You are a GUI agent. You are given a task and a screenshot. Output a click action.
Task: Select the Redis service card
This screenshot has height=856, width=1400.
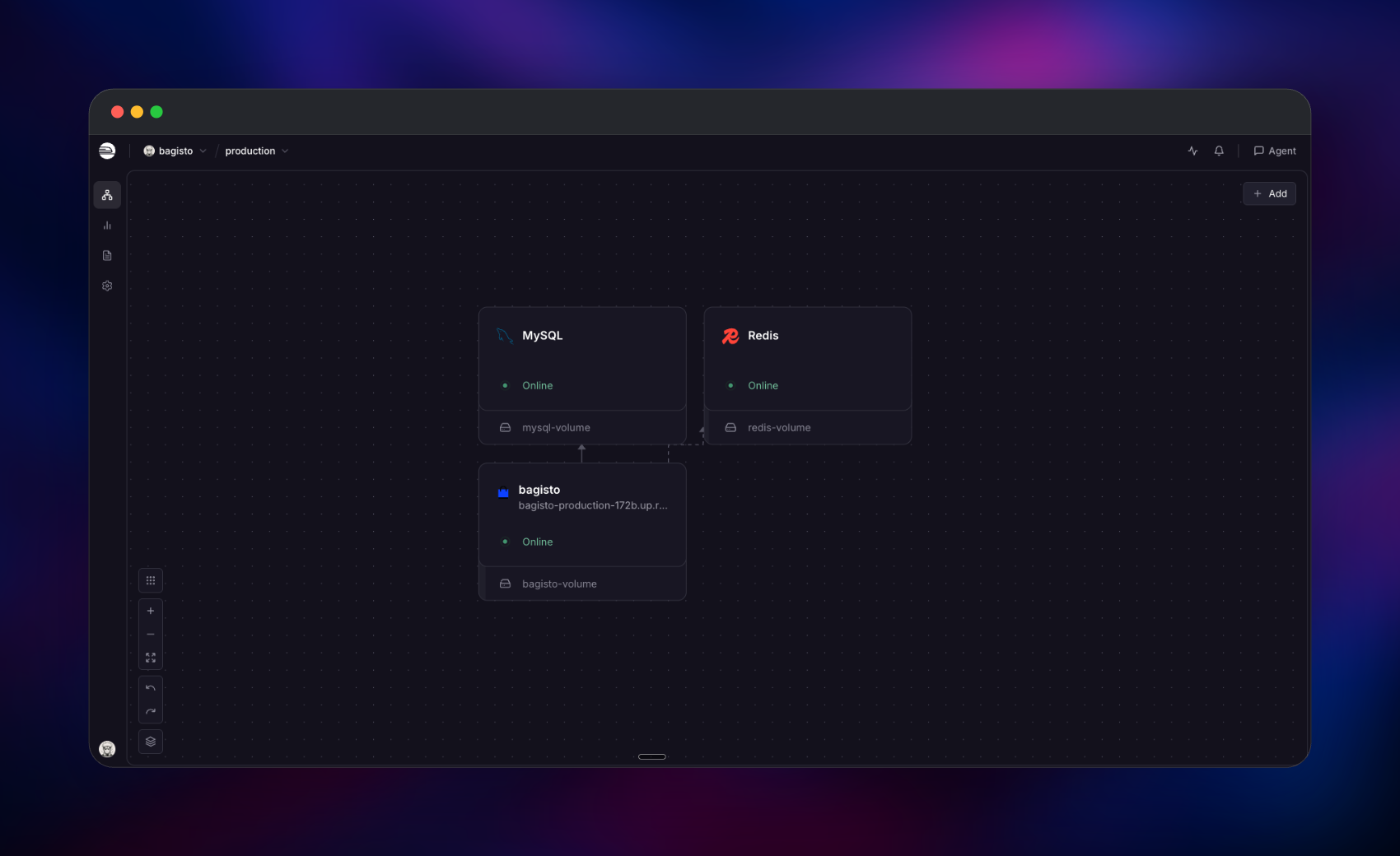[808, 359]
